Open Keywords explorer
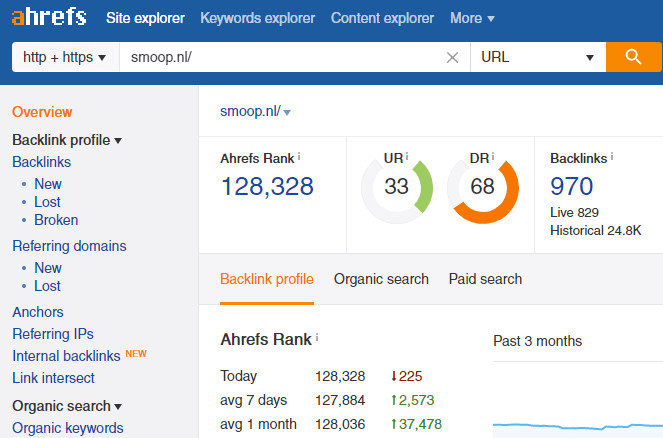This screenshot has width=663, height=438. click(258, 18)
